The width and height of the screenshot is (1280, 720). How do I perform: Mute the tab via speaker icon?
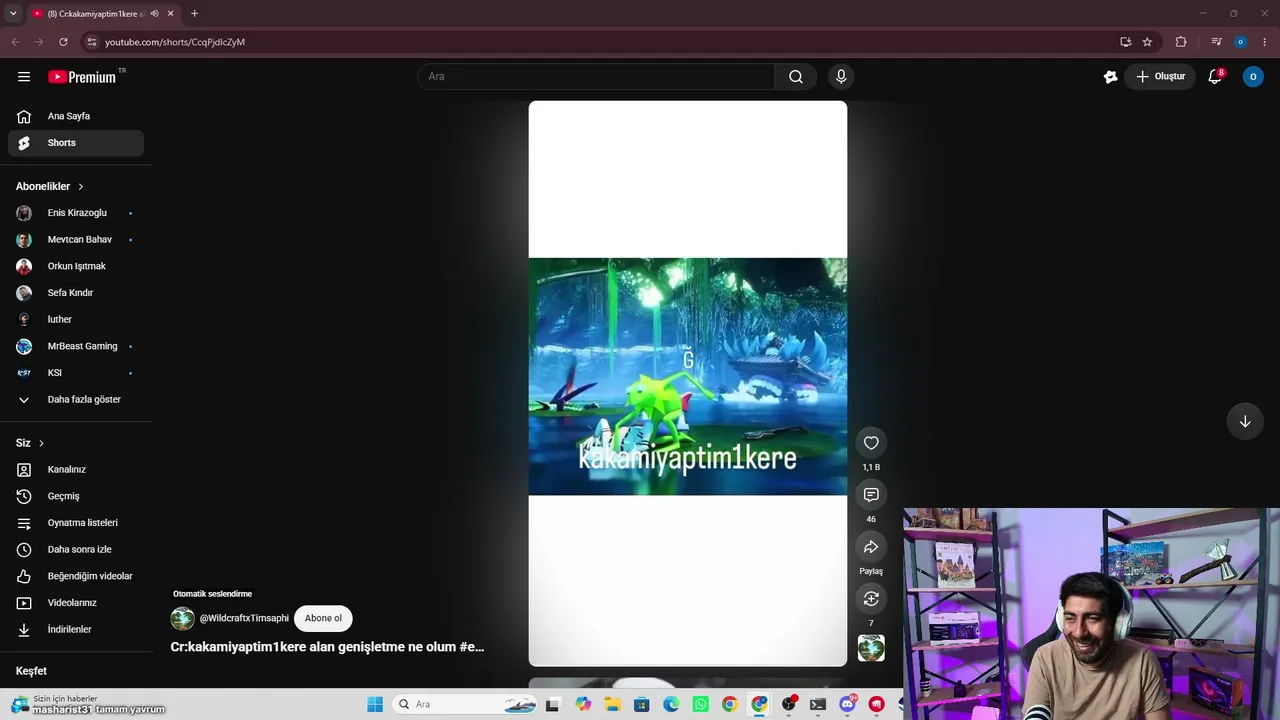click(x=154, y=14)
